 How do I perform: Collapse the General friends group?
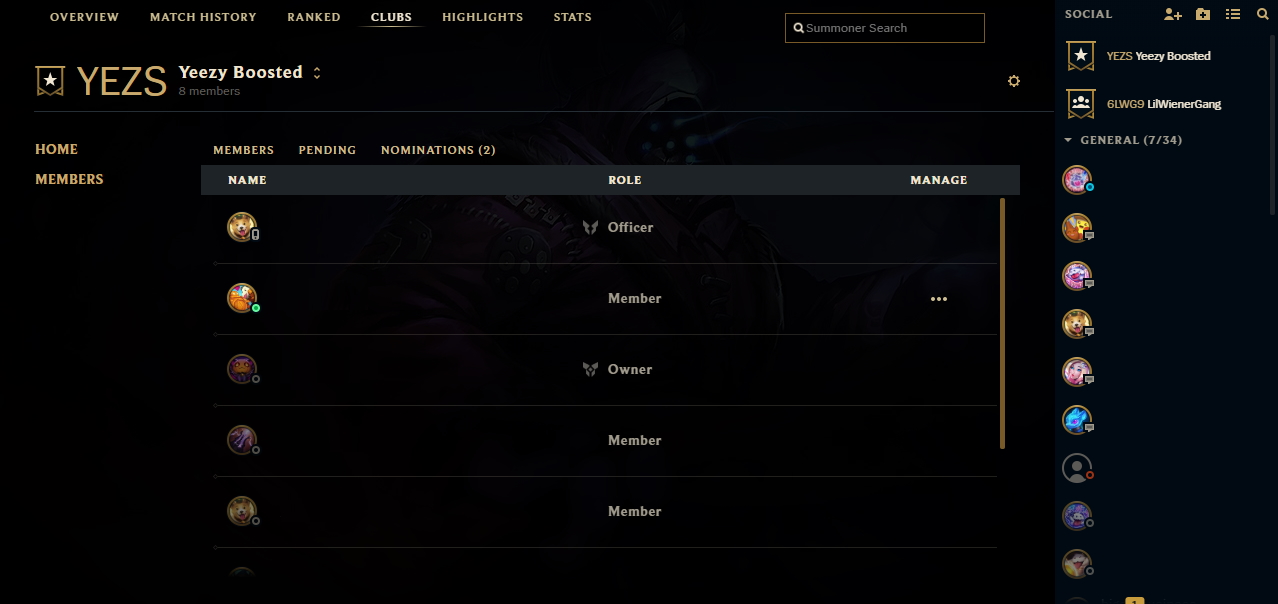click(1069, 140)
